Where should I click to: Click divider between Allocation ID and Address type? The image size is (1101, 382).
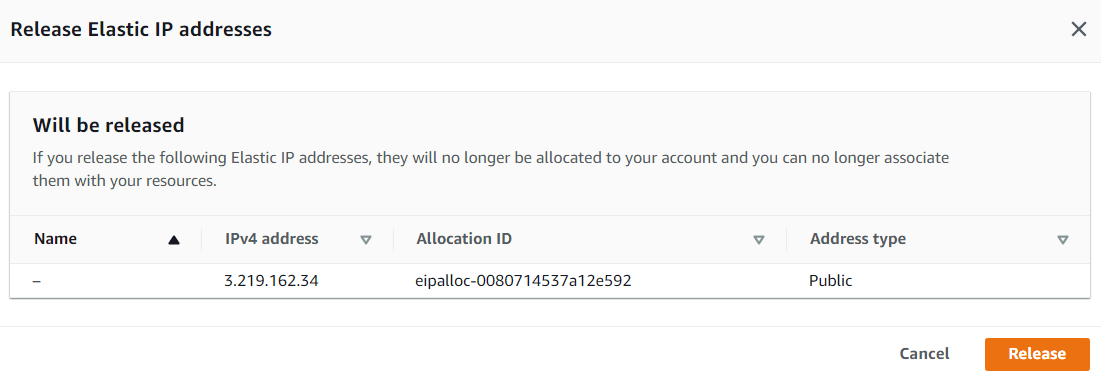pos(787,239)
